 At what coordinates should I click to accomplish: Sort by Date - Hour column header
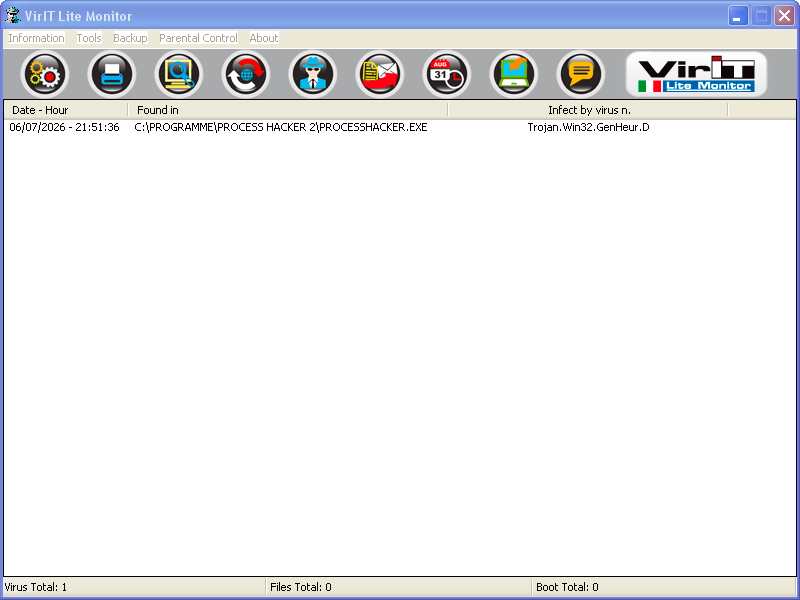pos(65,110)
